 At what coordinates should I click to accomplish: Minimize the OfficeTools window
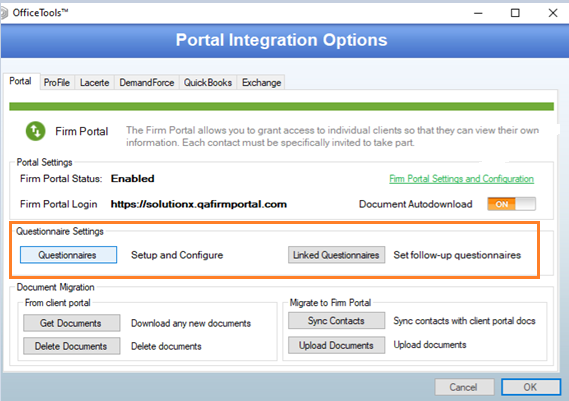point(478,13)
